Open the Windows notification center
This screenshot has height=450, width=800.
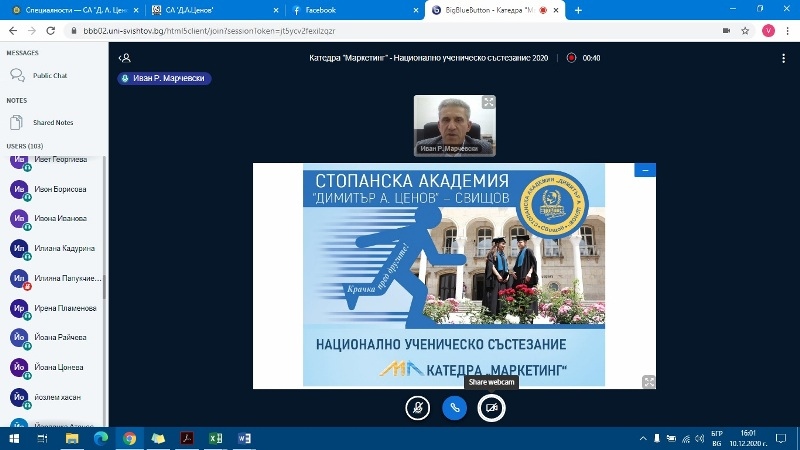coord(781,438)
